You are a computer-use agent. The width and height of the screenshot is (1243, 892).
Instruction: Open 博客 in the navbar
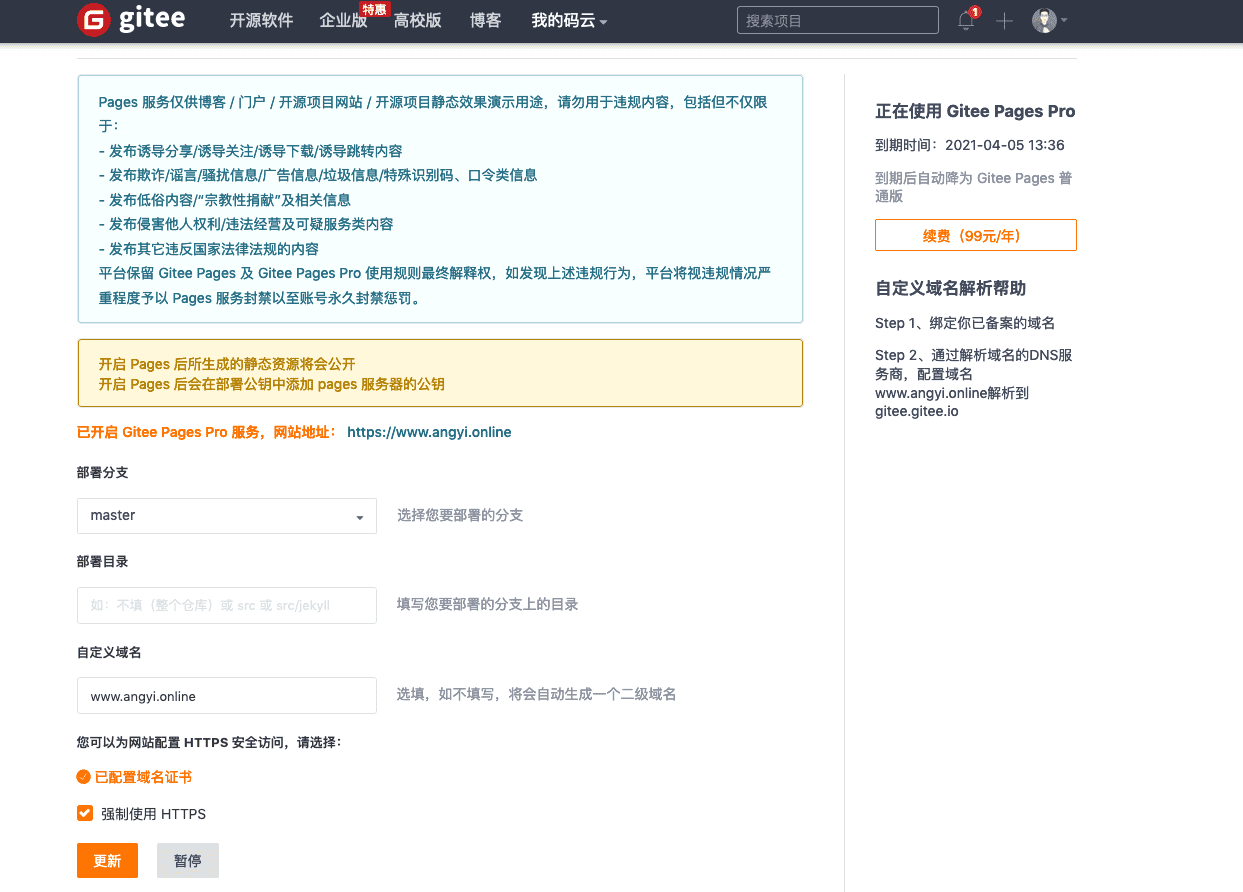486,21
